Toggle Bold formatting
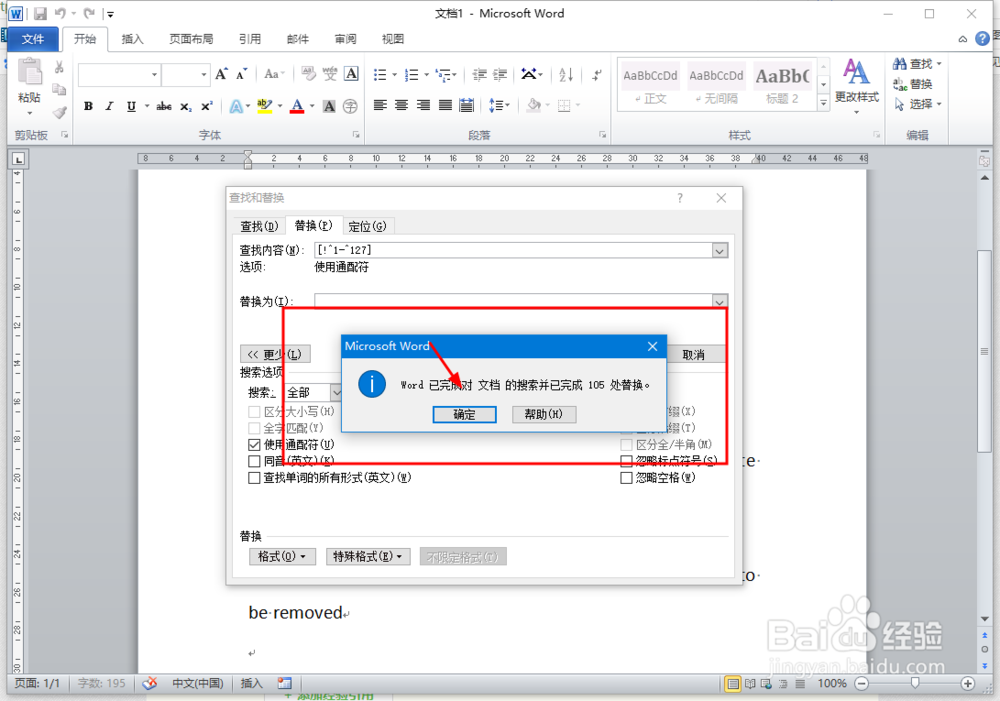This screenshot has height=701, width=1000. [89, 107]
